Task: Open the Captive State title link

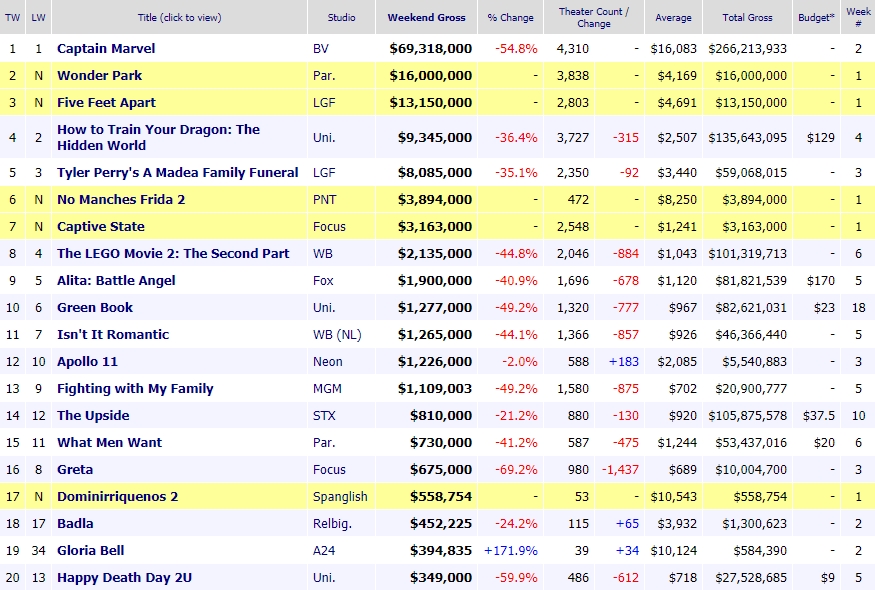Action: [x=101, y=227]
